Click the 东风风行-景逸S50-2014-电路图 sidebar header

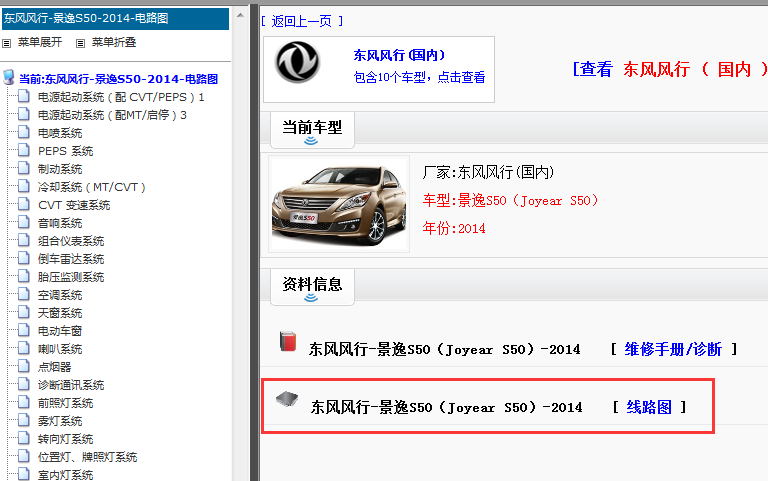tap(116, 19)
